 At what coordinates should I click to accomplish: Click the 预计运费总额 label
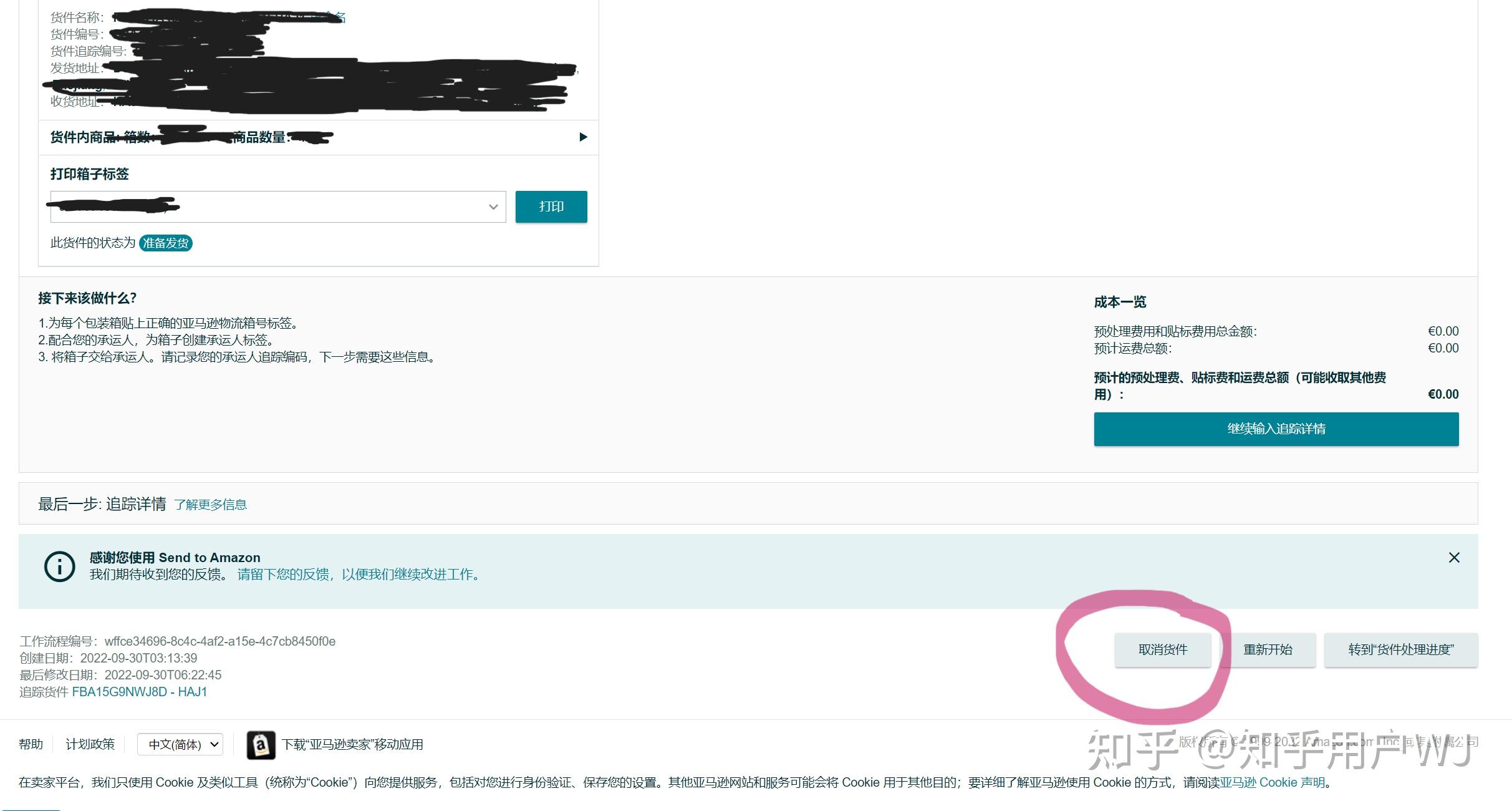(1133, 348)
